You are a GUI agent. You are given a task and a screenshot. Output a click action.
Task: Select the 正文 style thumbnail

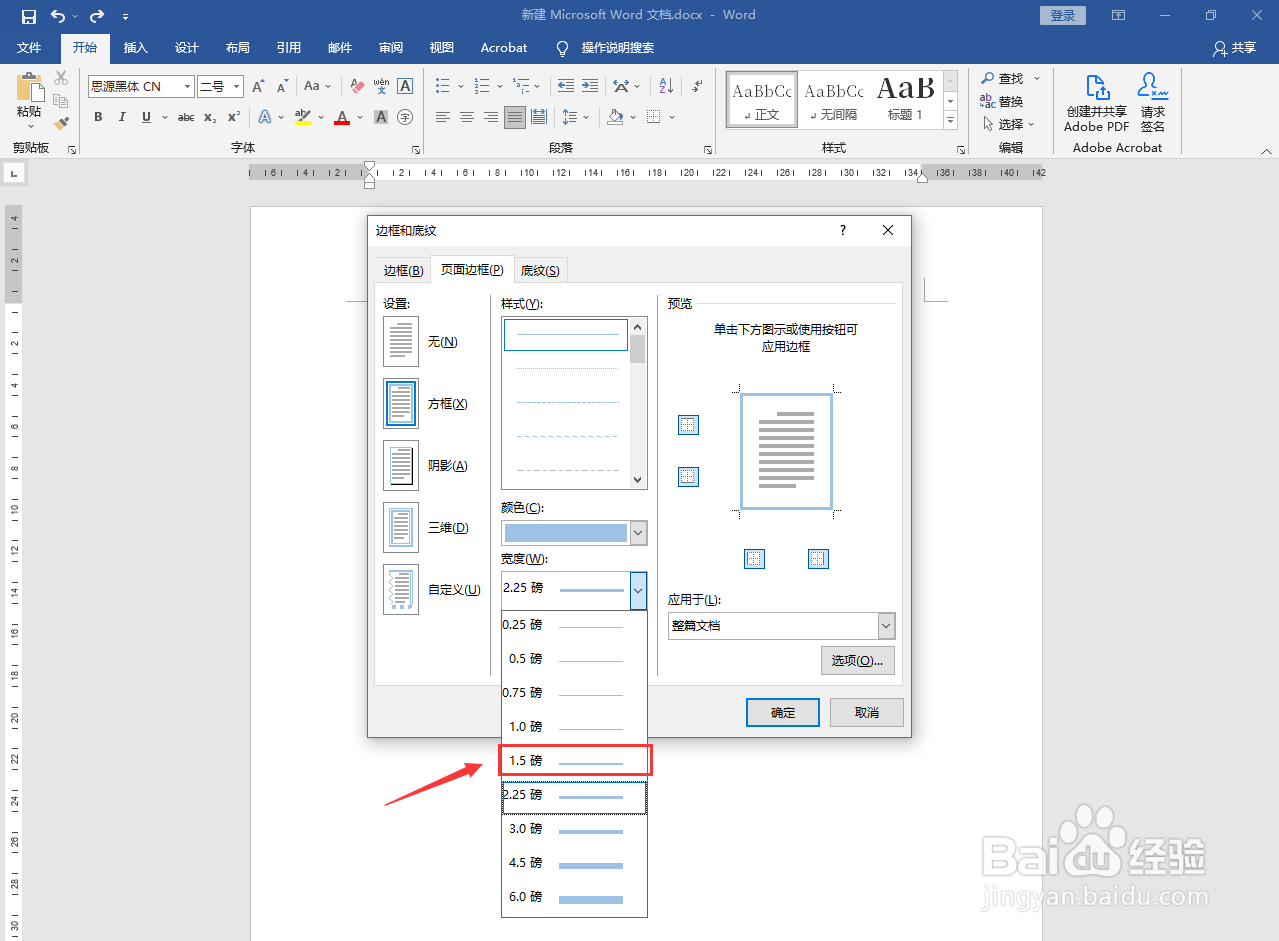coord(762,99)
